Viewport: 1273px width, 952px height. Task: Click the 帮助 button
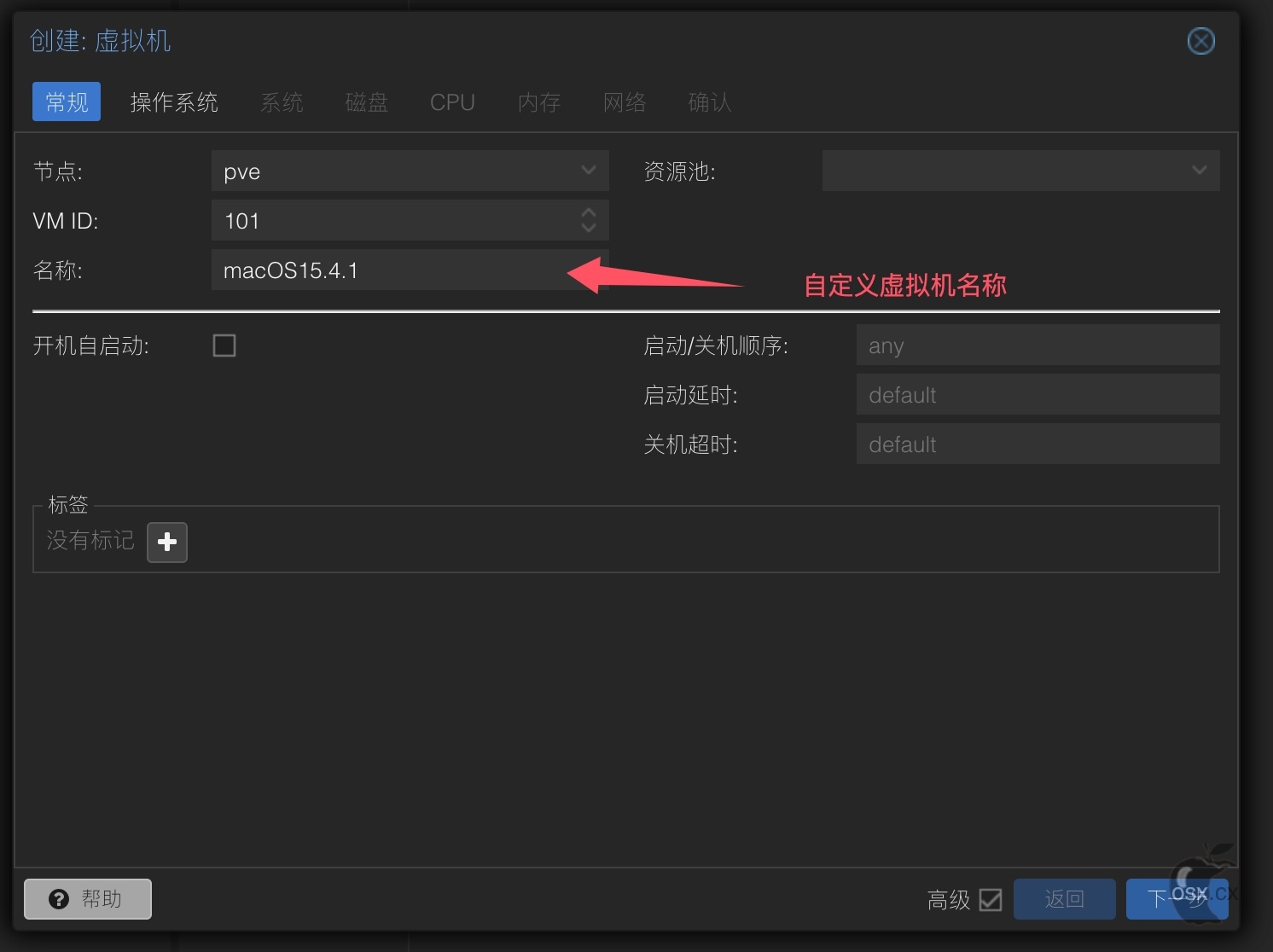click(88, 899)
